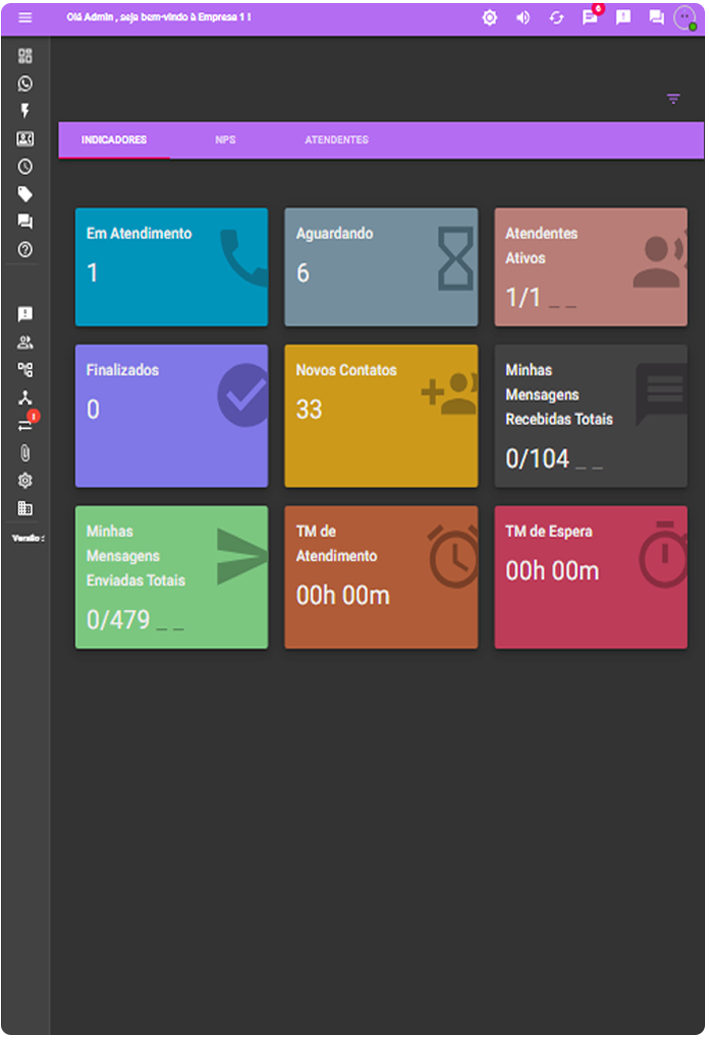This screenshot has width=709, height=1040.
Task: Click the refresh sync icon in top bar
Action: point(556,18)
